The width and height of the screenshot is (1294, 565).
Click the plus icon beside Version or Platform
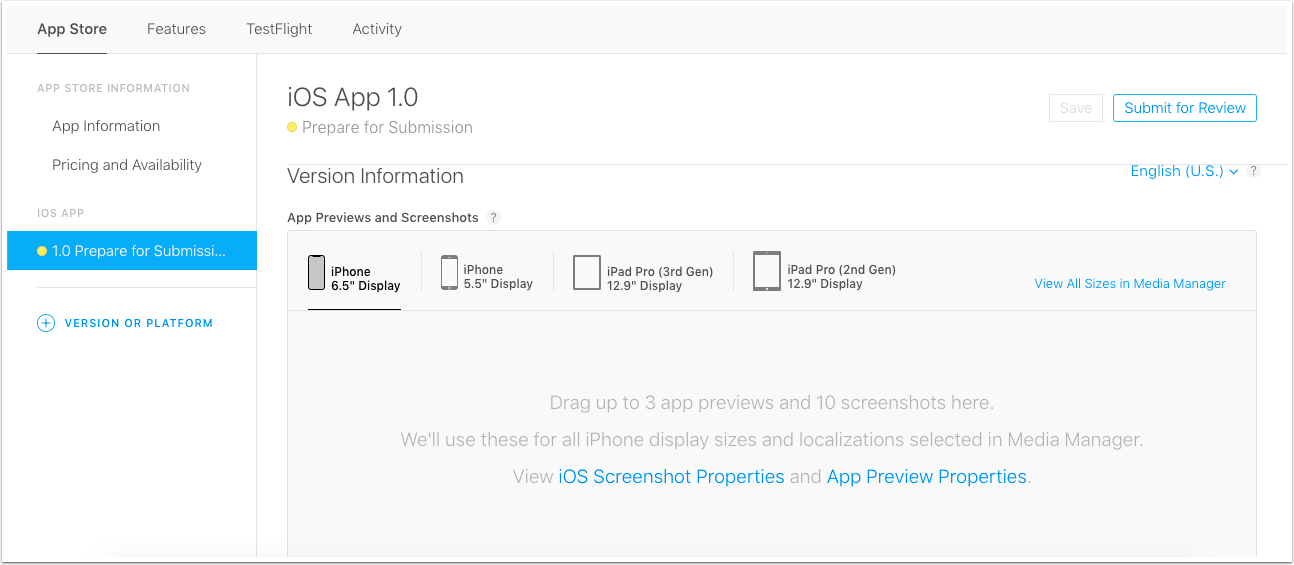coord(46,323)
